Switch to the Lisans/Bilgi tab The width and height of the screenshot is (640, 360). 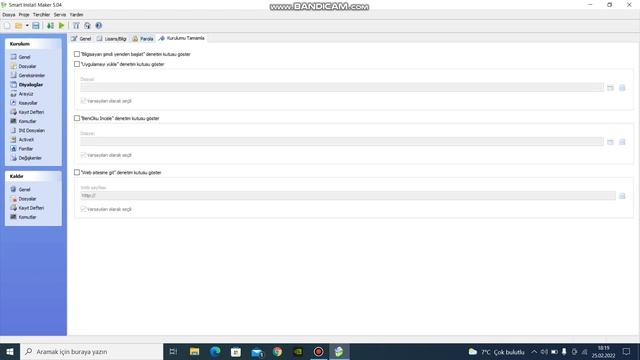(x=111, y=38)
